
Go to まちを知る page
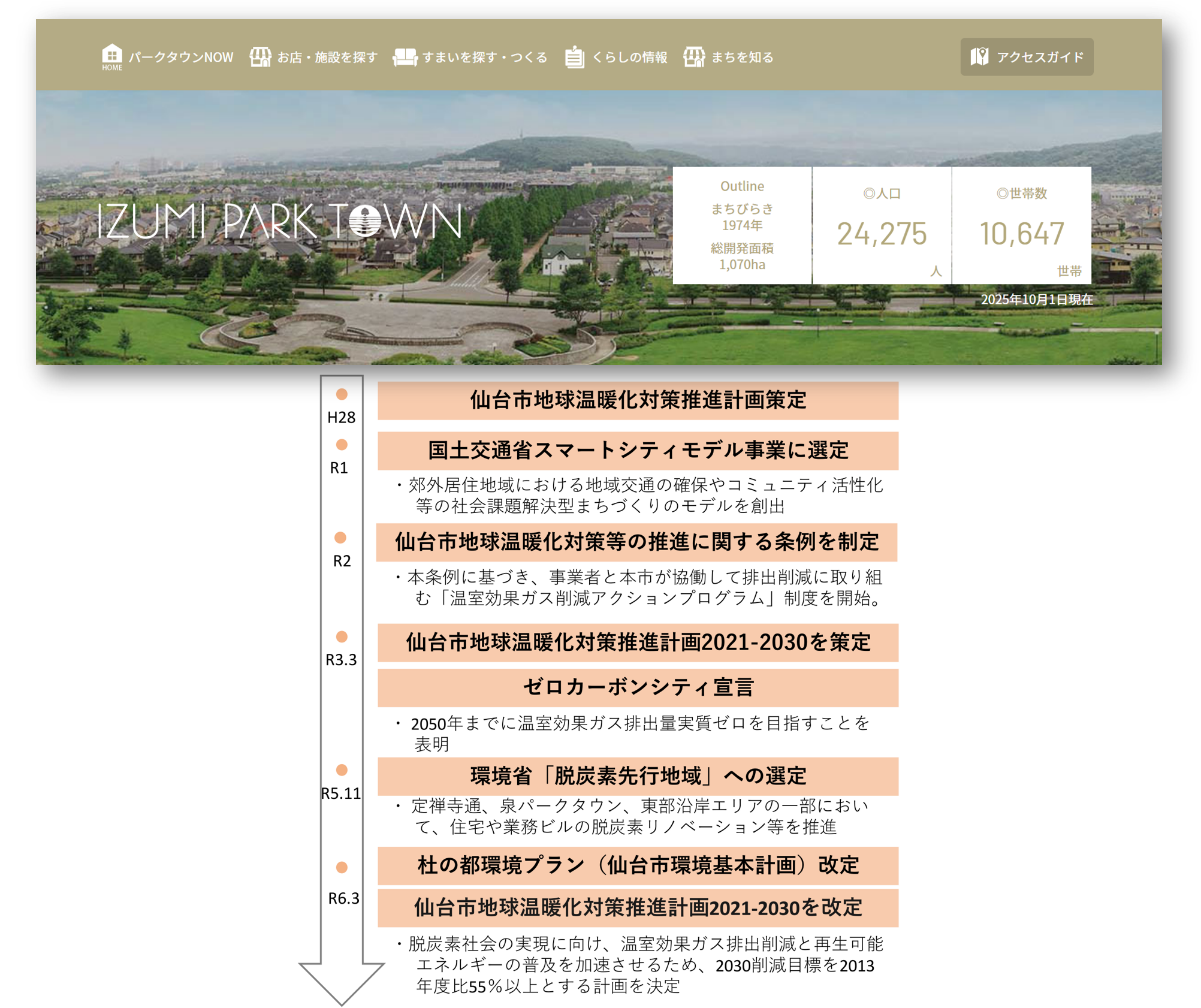tap(742, 57)
